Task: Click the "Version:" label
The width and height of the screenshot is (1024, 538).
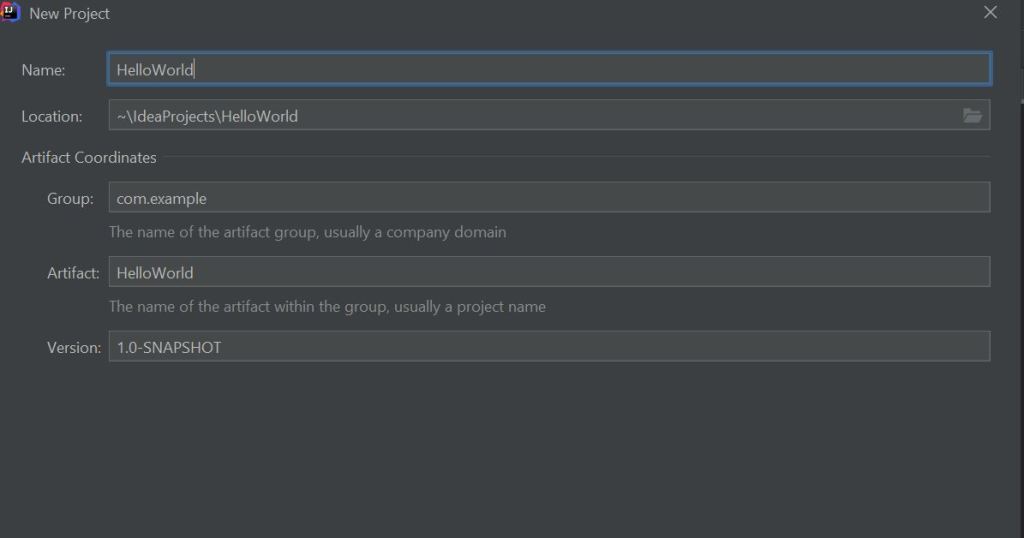Action: [74, 347]
